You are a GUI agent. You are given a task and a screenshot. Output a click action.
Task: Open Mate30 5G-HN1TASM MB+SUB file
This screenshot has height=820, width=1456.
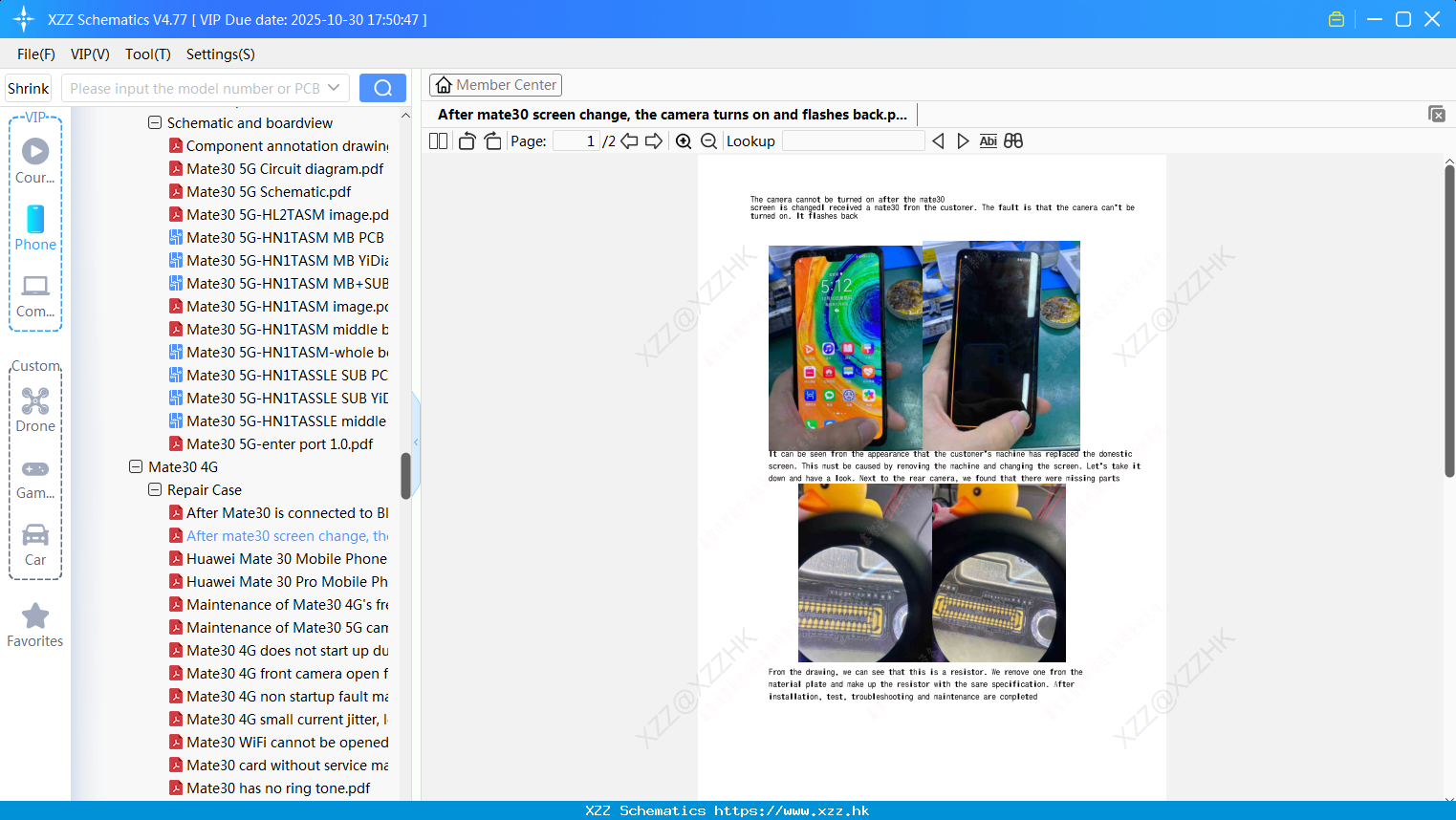click(x=279, y=283)
